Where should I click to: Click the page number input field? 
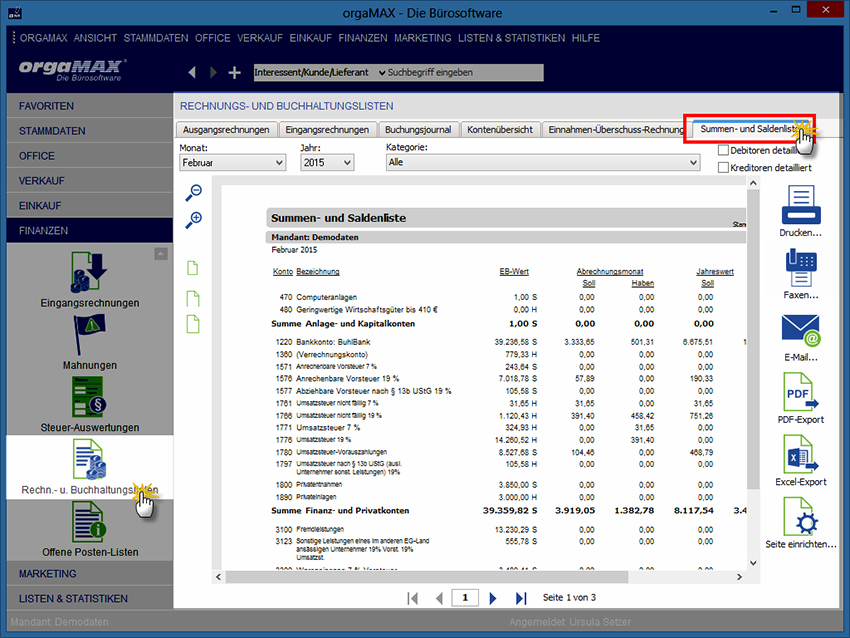465,597
